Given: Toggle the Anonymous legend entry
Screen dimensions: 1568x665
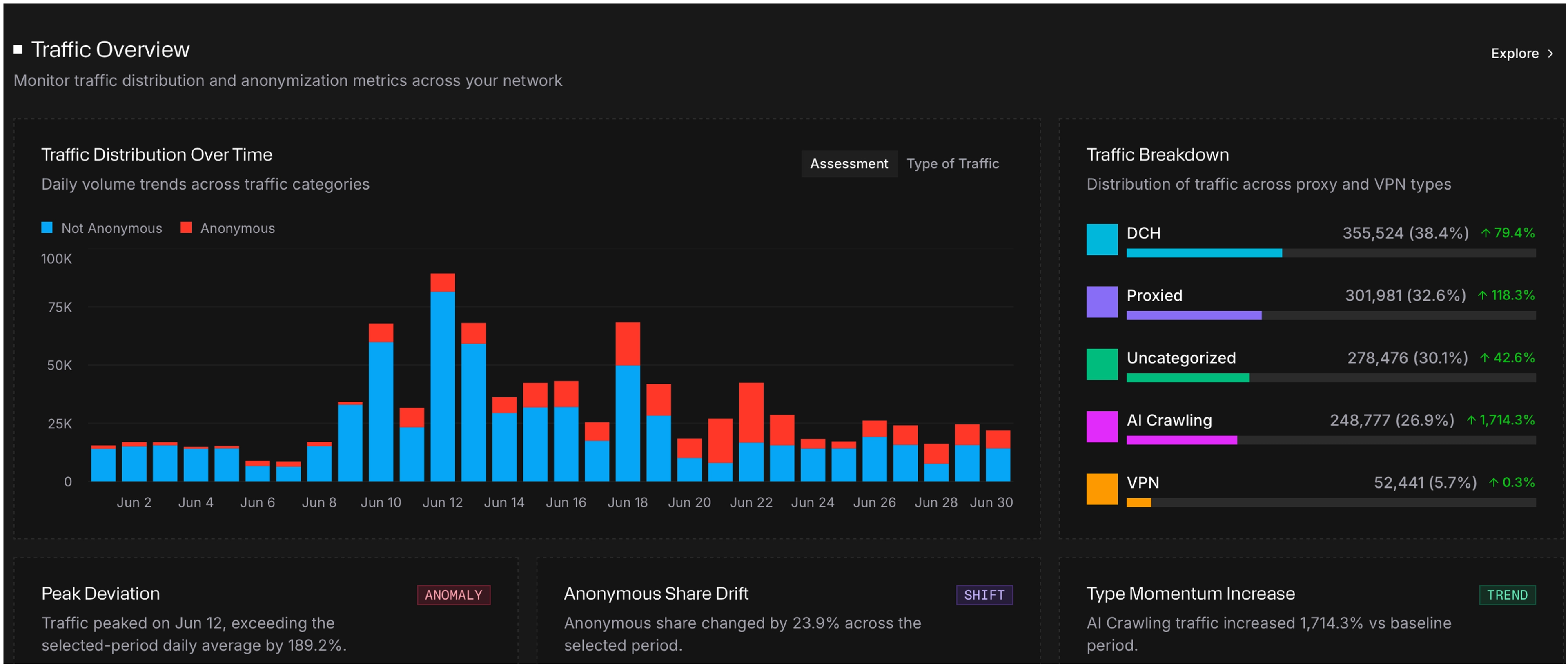Looking at the screenshot, I should 228,228.
